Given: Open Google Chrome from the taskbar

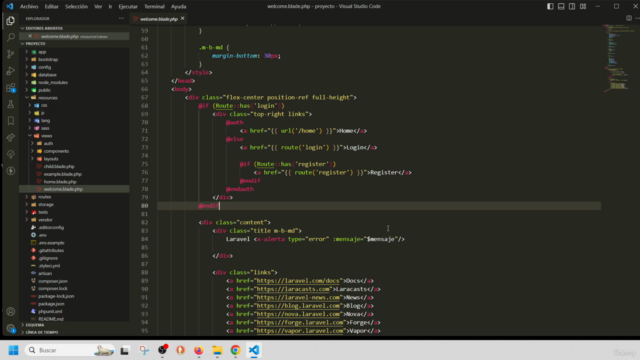Looking at the screenshot, I should click(236, 350).
